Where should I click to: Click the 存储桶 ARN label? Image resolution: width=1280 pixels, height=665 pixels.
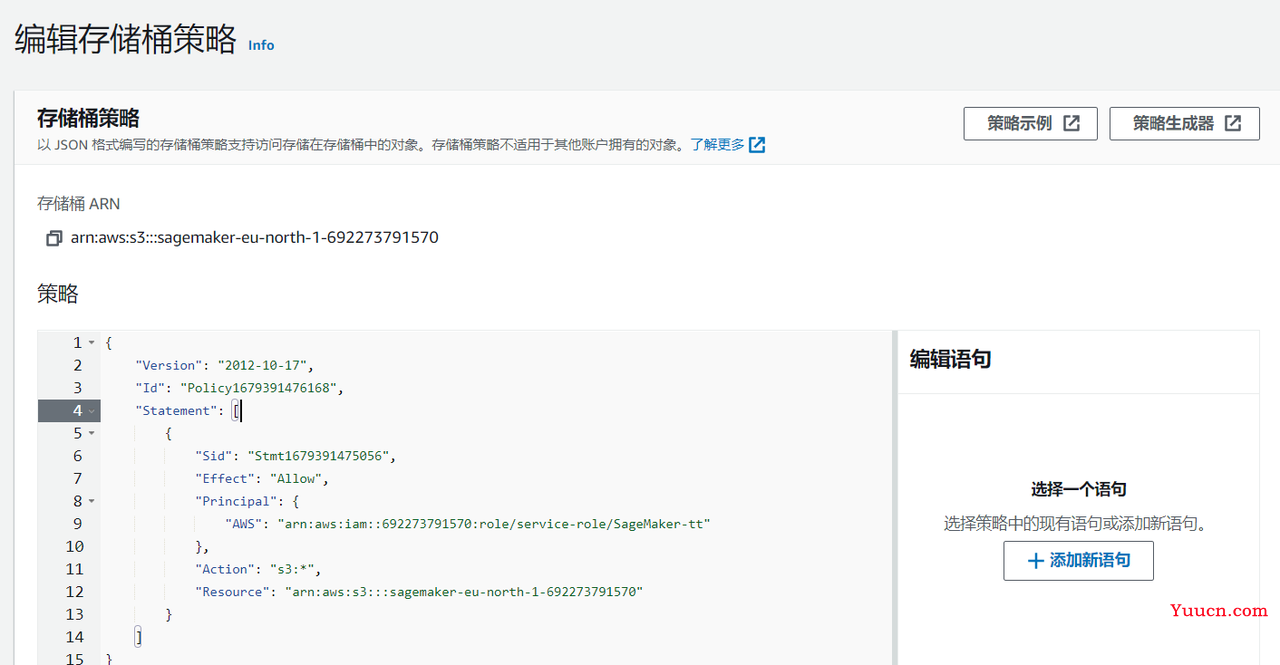point(78,203)
